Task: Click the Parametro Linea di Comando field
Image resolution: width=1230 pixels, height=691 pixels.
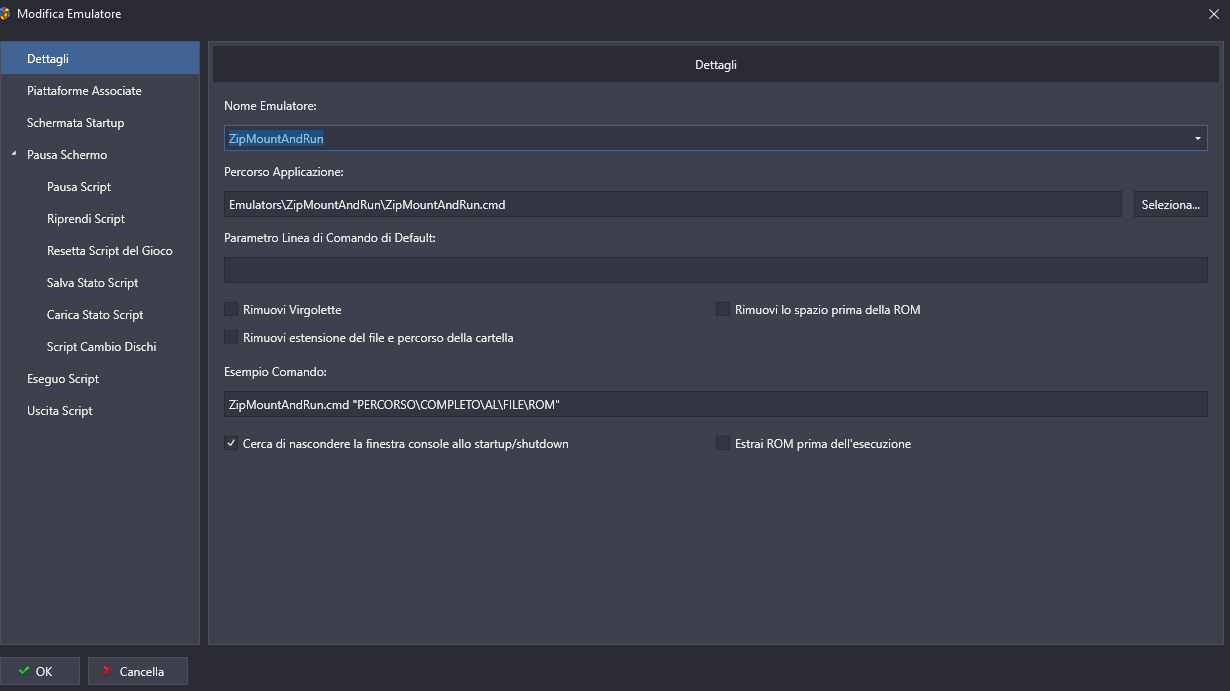Action: (x=716, y=270)
